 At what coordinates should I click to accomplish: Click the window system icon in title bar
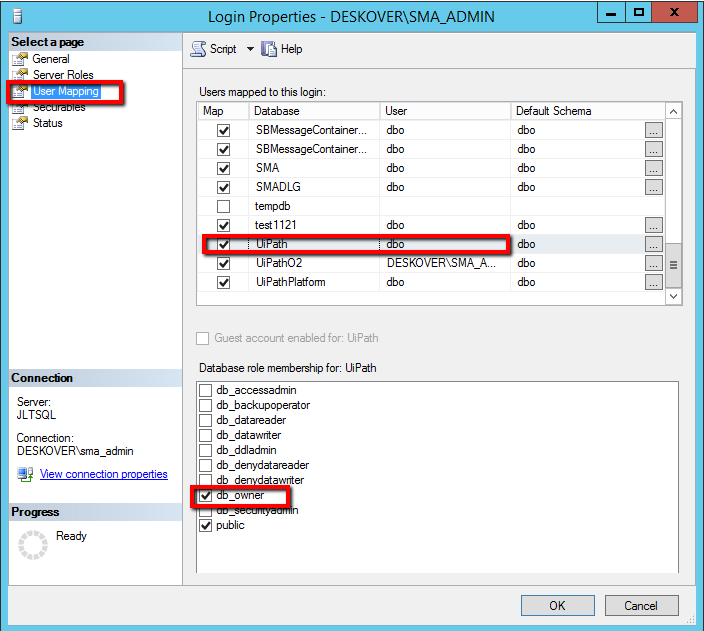(x=15, y=15)
